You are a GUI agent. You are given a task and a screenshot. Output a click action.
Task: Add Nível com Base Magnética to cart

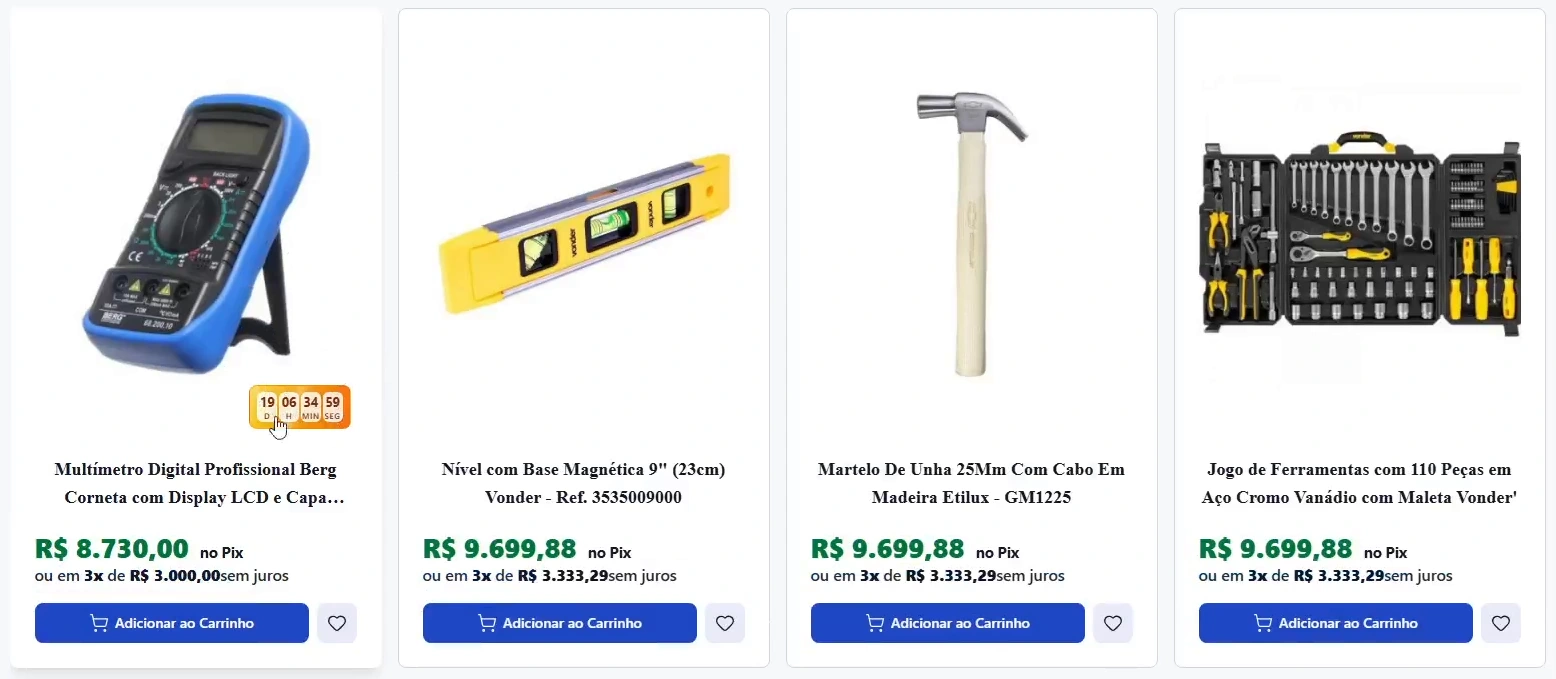click(x=560, y=623)
